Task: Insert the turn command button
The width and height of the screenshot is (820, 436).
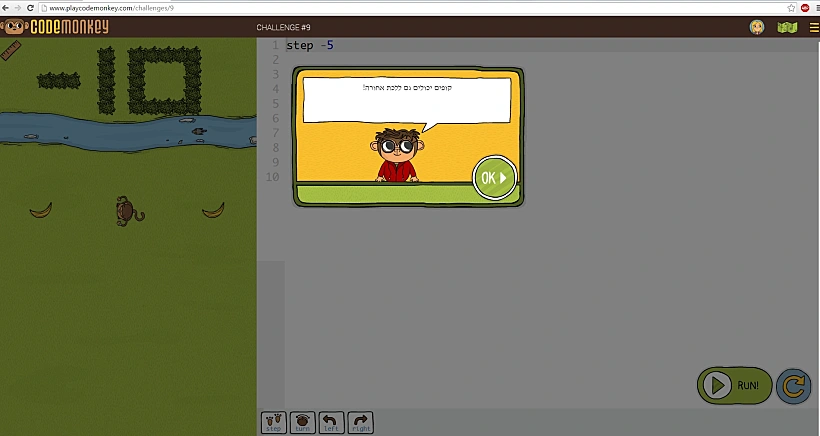Action: (302, 423)
